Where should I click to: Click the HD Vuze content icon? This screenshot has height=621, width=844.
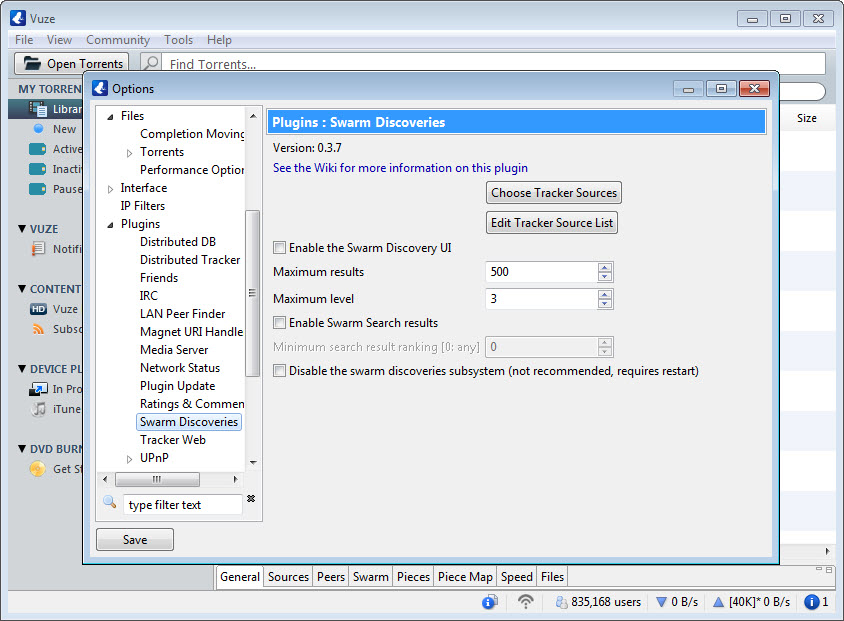[x=38, y=309]
